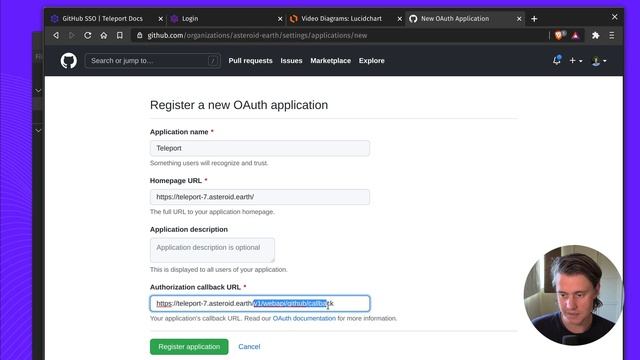Image resolution: width=640 pixels, height=360 pixels.
Task: Open the Brave Rewards triangle icon
Action: tap(576, 36)
